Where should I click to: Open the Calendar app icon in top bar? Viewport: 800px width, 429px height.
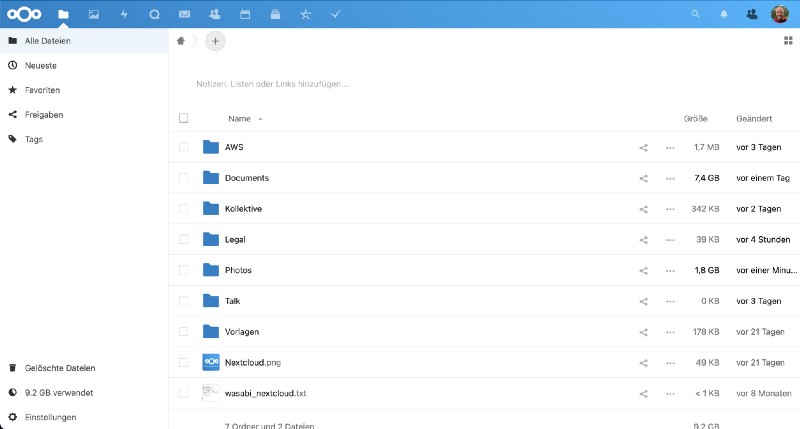(245, 14)
